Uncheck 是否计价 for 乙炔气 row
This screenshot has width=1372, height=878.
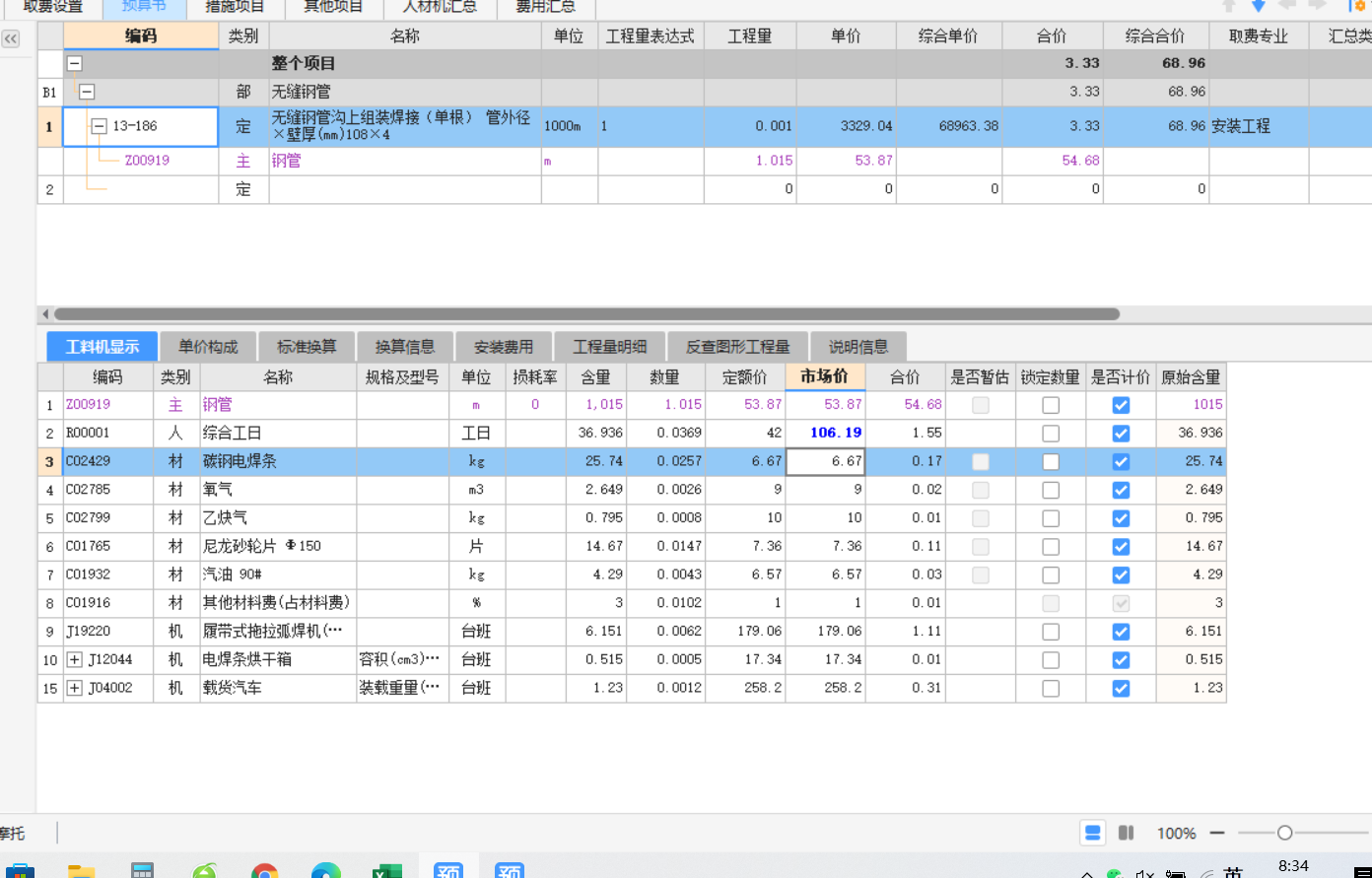pyautogui.click(x=1121, y=518)
